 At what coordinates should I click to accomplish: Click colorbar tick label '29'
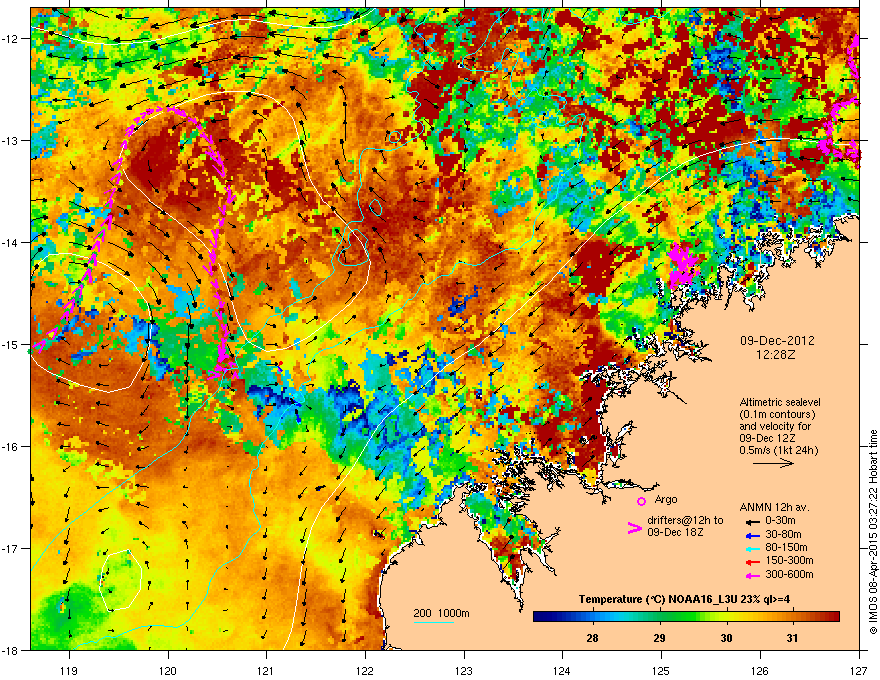point(659,638)
